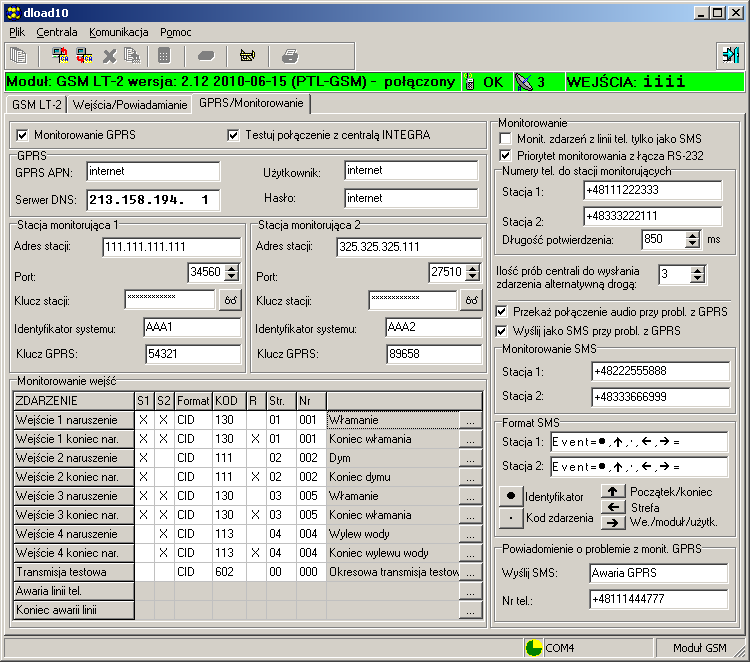Click the connection icon at toolbar right
The width and height of the screenshot is (750, 662).
click(730, 55)
